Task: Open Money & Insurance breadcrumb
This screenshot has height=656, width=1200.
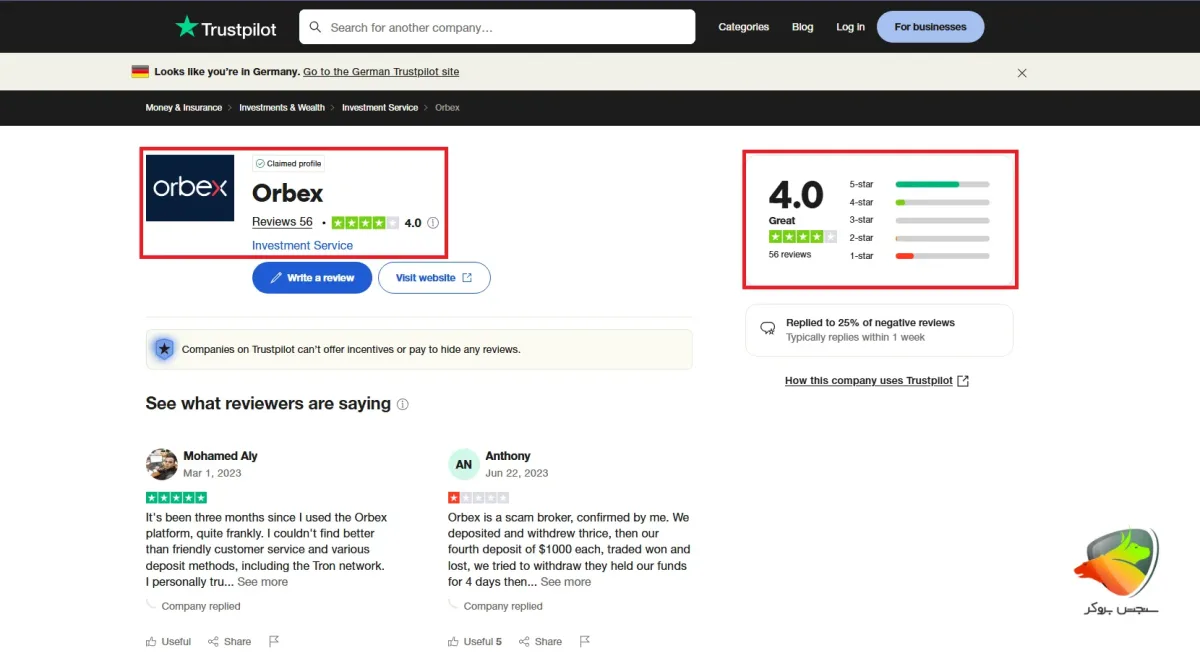Action: coord(184,108)
